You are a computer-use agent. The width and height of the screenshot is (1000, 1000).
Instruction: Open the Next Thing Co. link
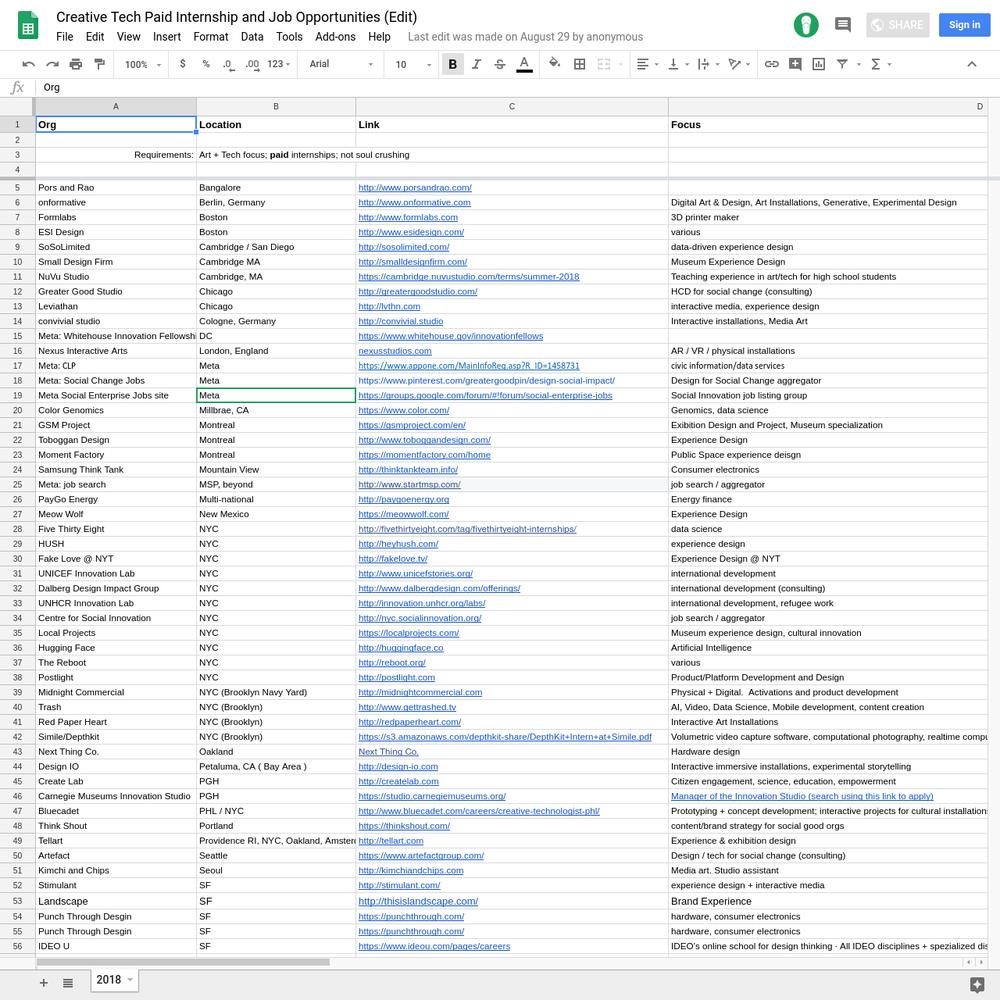click(388, 752)
